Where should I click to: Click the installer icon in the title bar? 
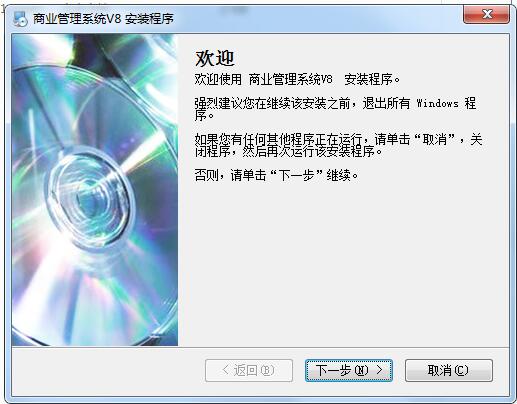(x=20, y=18)
